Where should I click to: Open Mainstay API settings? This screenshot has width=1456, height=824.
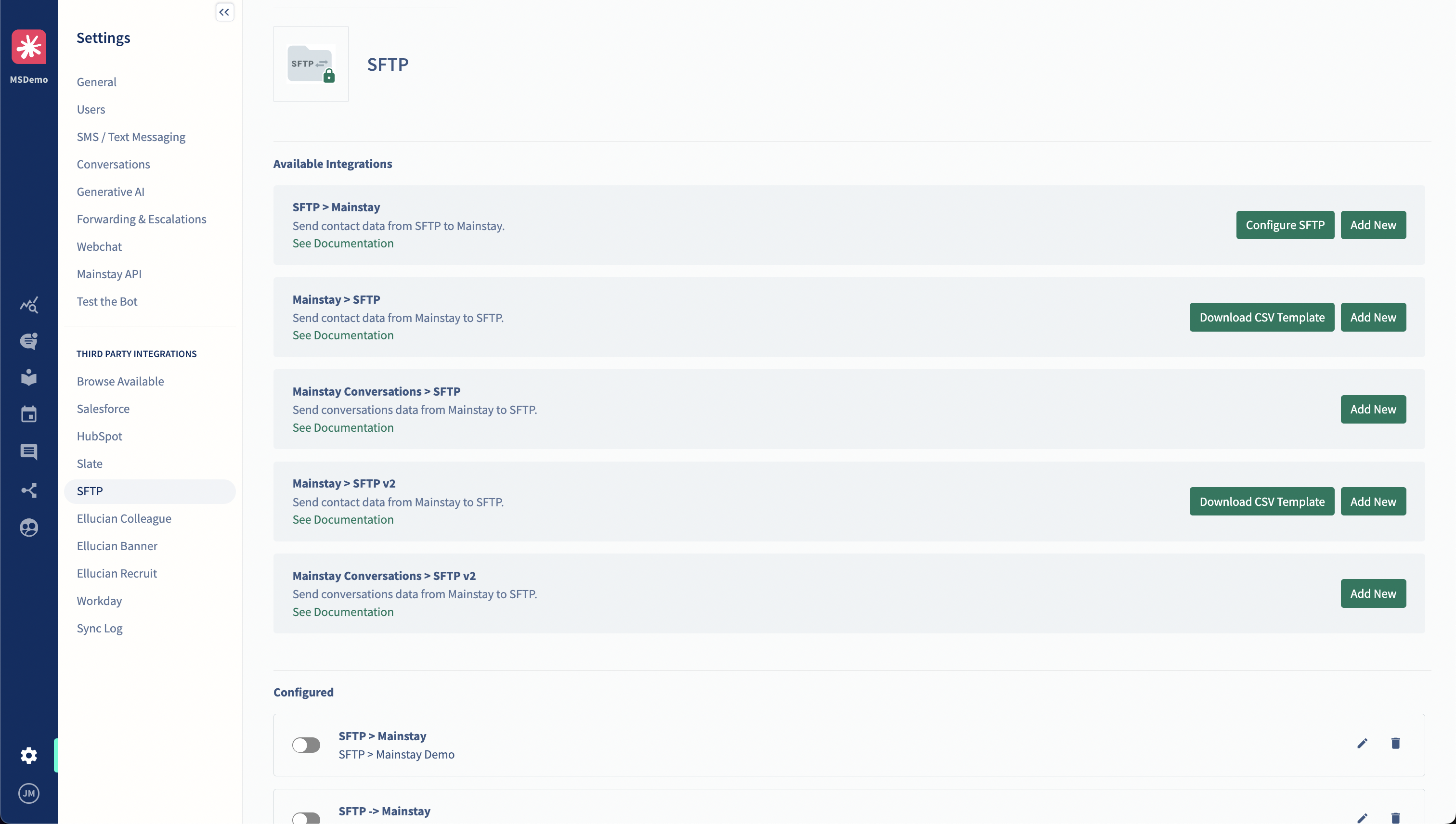pos(109,274)
